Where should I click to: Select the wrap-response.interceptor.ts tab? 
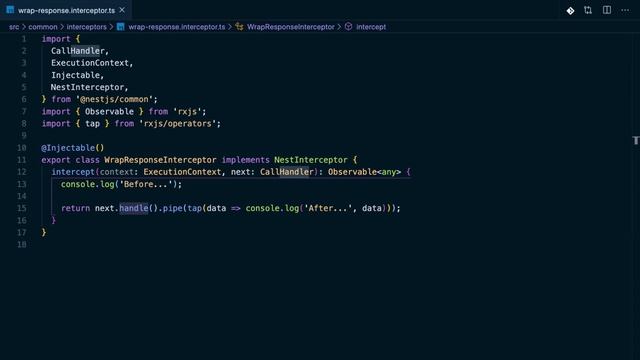pyautogui.click(x=65, y=10)
